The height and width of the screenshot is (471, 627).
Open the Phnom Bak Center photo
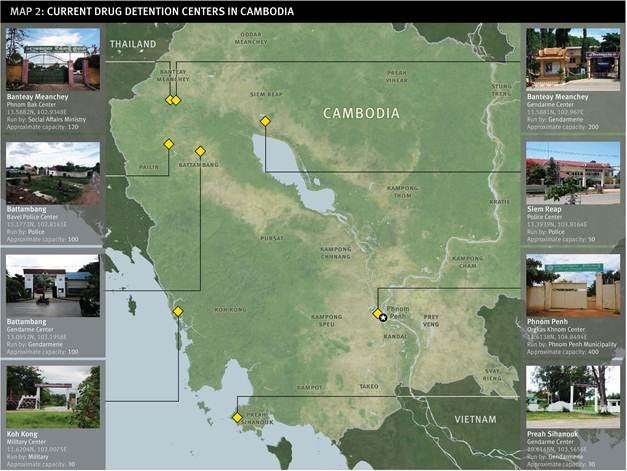(53, 59)
